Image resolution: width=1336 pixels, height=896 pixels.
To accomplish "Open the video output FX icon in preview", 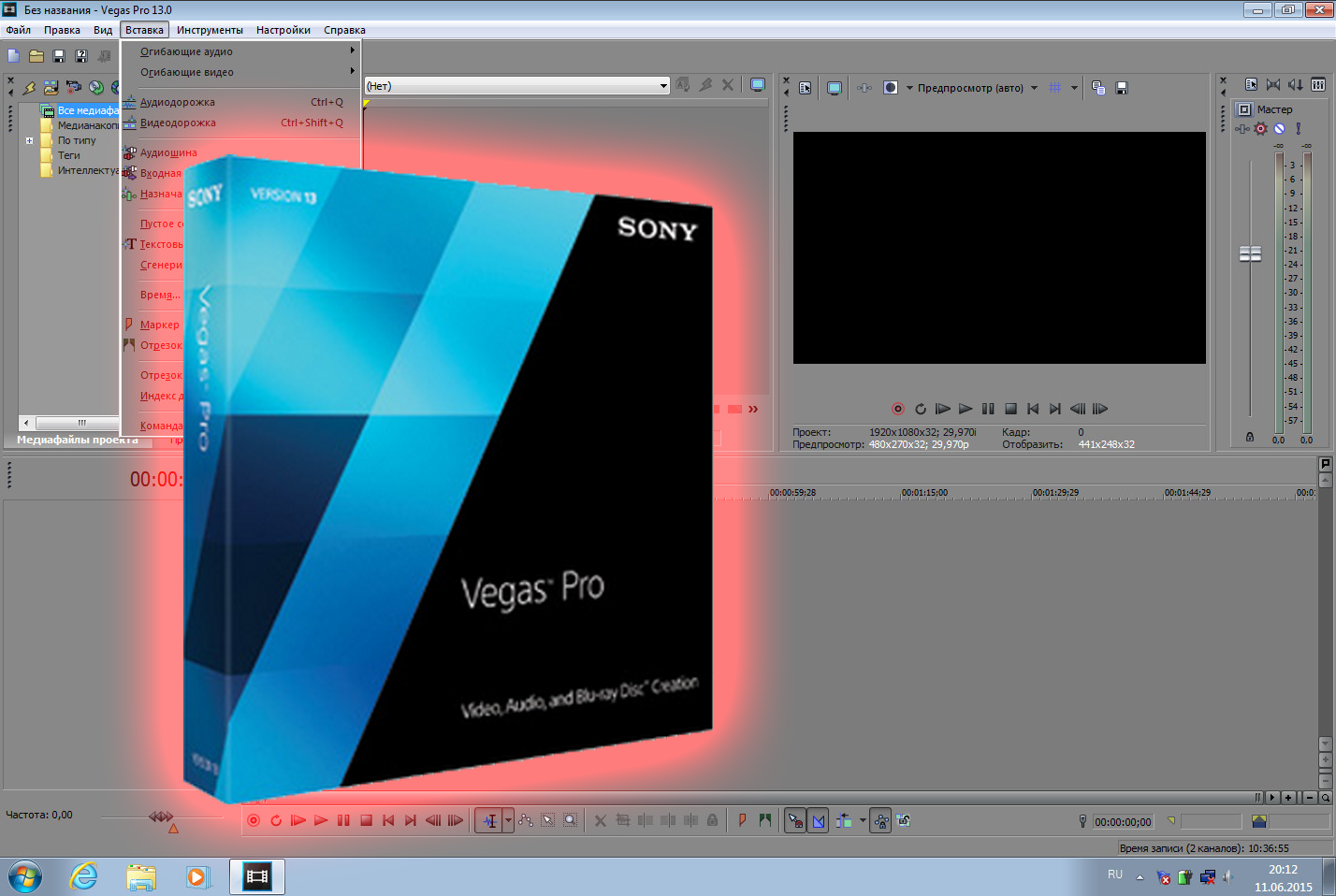I will point(864,88).
